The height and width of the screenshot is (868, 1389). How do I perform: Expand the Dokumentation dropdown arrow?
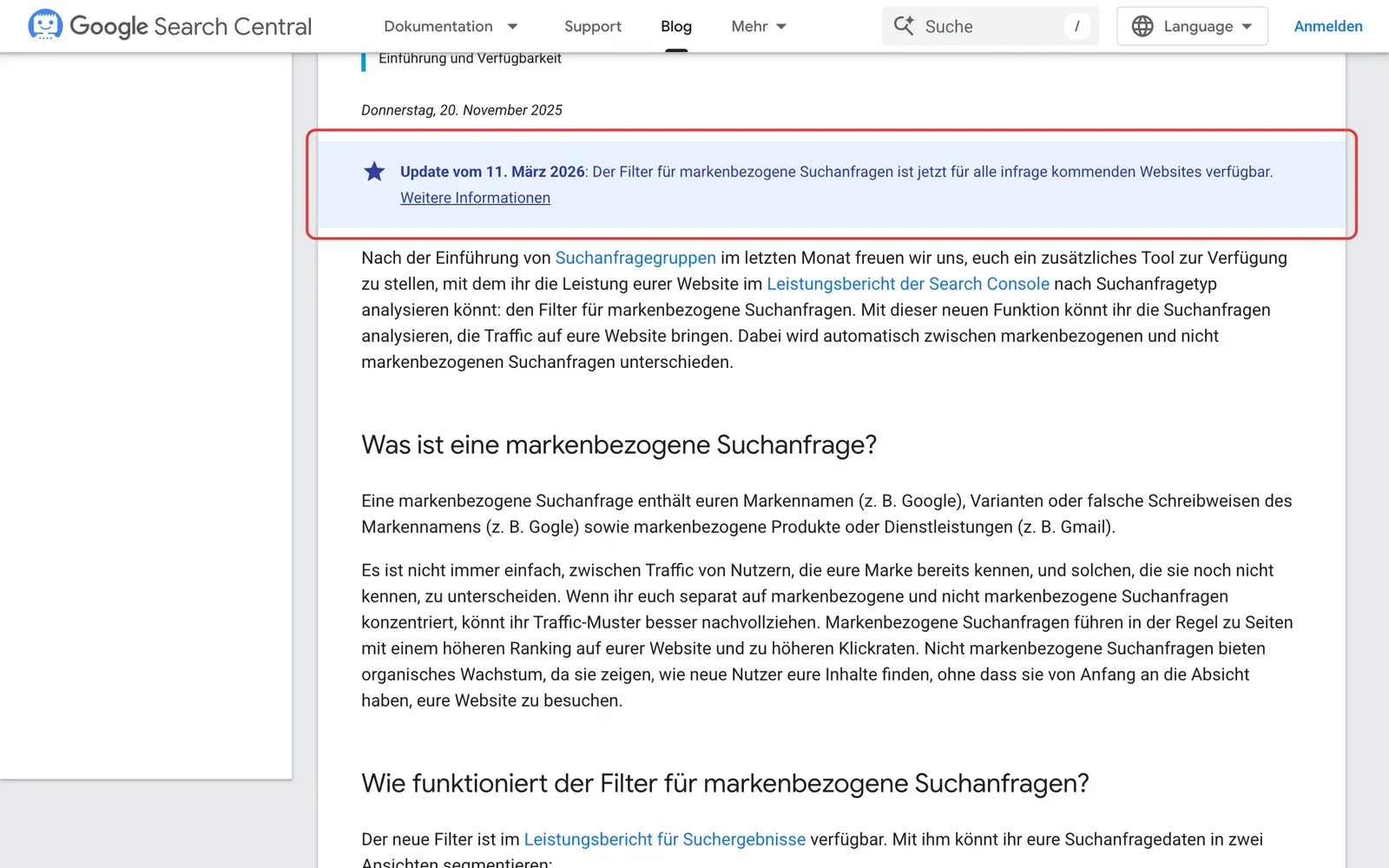[x=512, y=27]
